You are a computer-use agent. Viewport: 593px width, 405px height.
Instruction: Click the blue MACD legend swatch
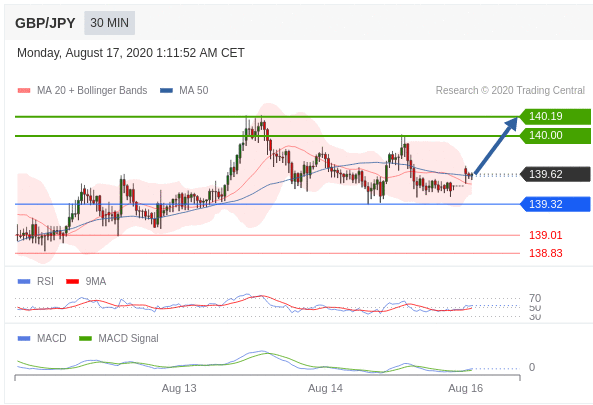tap(24, 338)
